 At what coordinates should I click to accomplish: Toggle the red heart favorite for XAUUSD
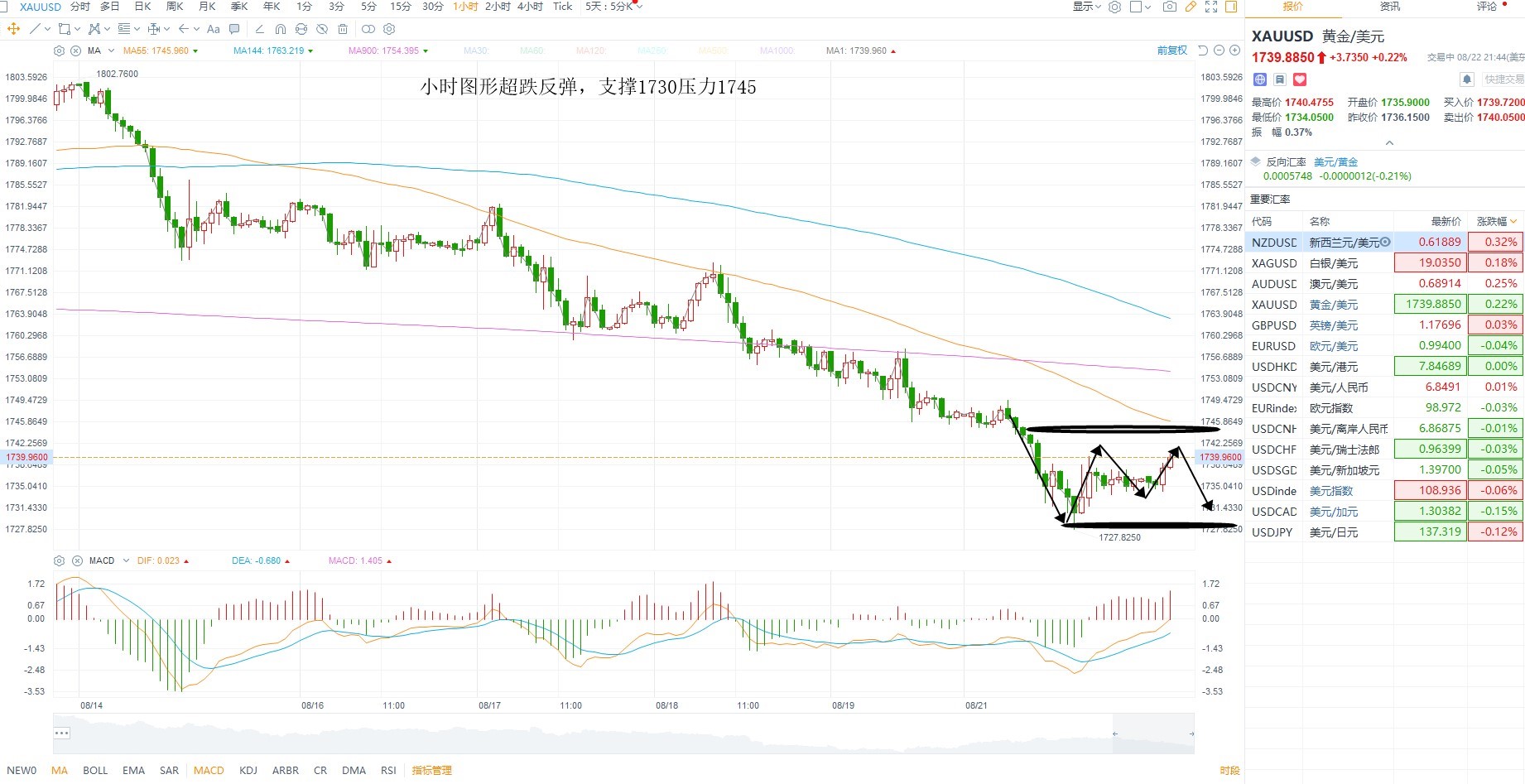pos(1300,79)
